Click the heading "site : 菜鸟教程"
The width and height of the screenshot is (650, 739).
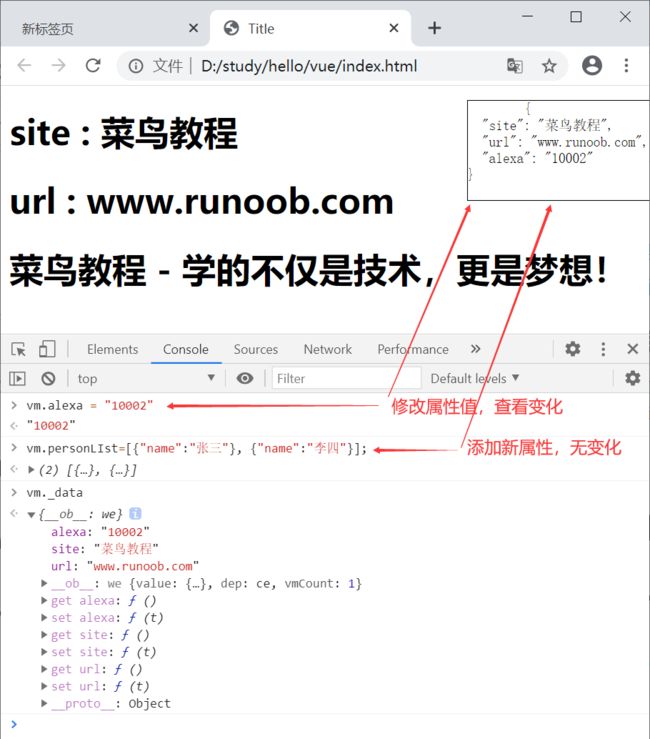[123, 133]
